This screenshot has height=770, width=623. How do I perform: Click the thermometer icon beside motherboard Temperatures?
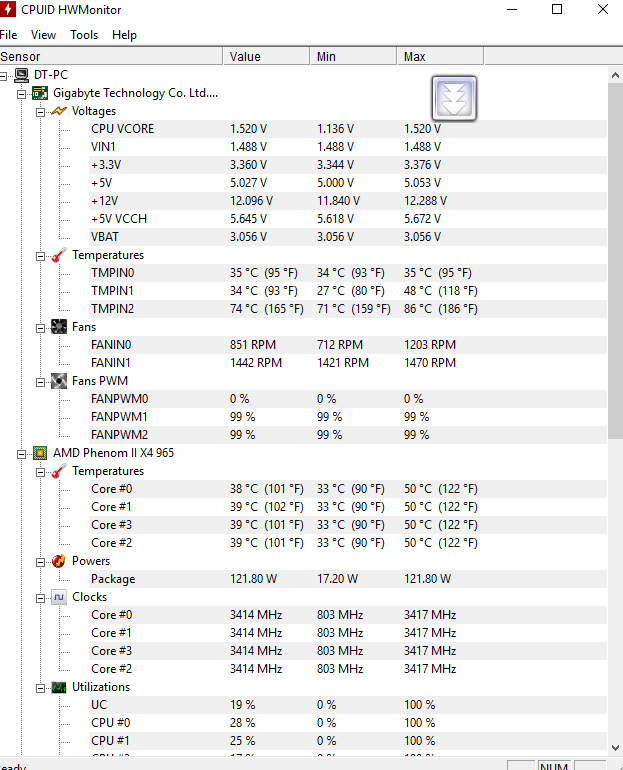click(x=59, y=255)
